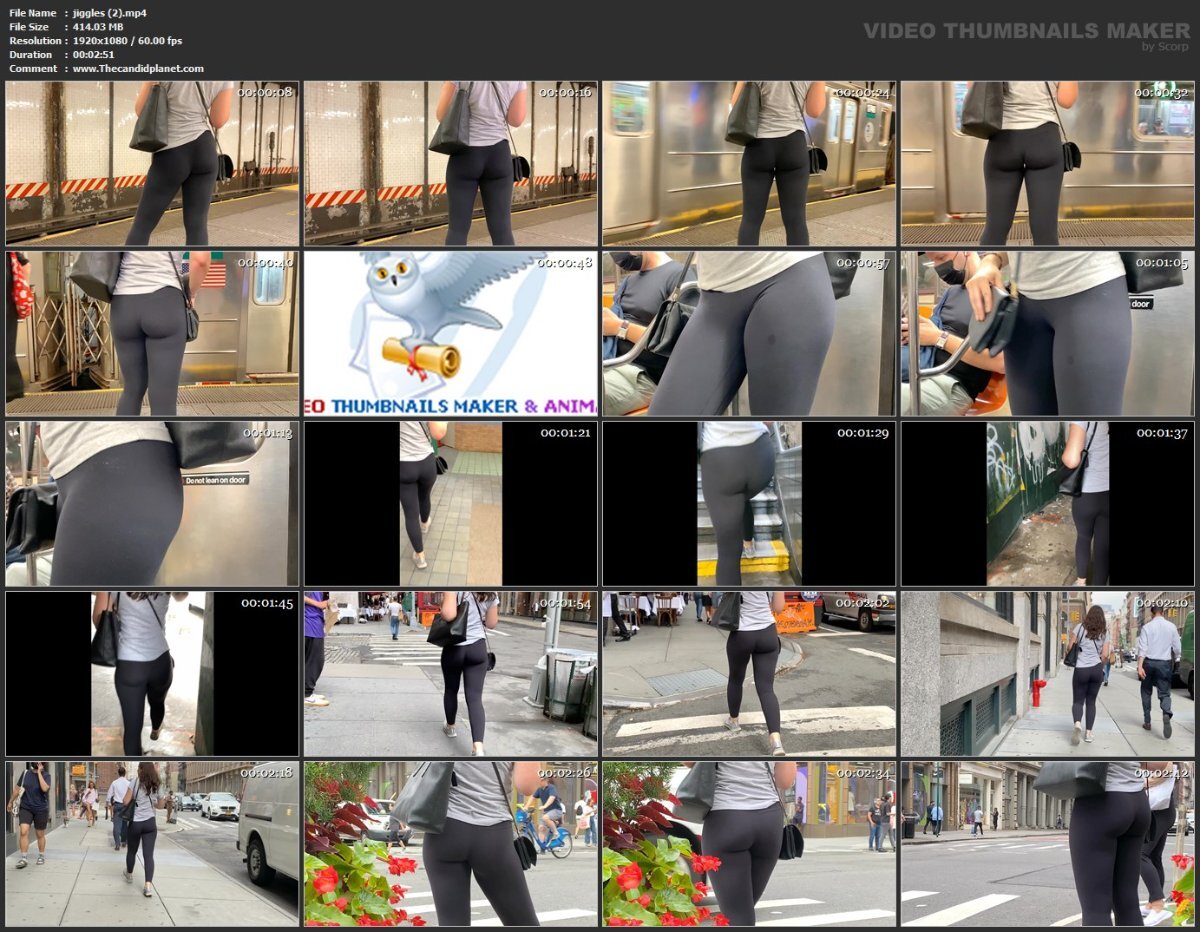Open the frame at 00:00:24
The width and height of the screenshot is (1200, 932).
pos(749,164)
